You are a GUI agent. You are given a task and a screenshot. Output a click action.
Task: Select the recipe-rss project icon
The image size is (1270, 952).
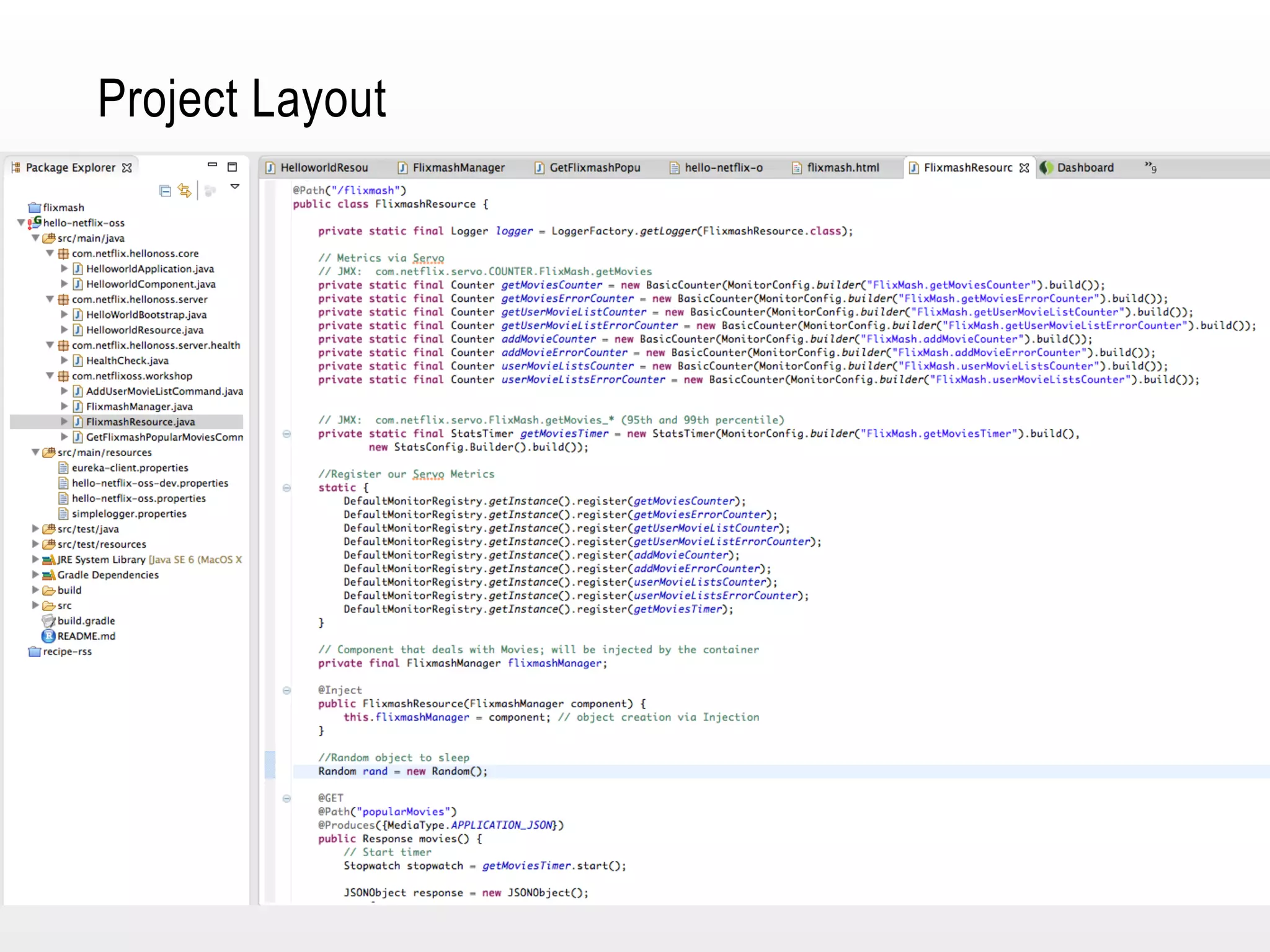[x=35, y=651]
